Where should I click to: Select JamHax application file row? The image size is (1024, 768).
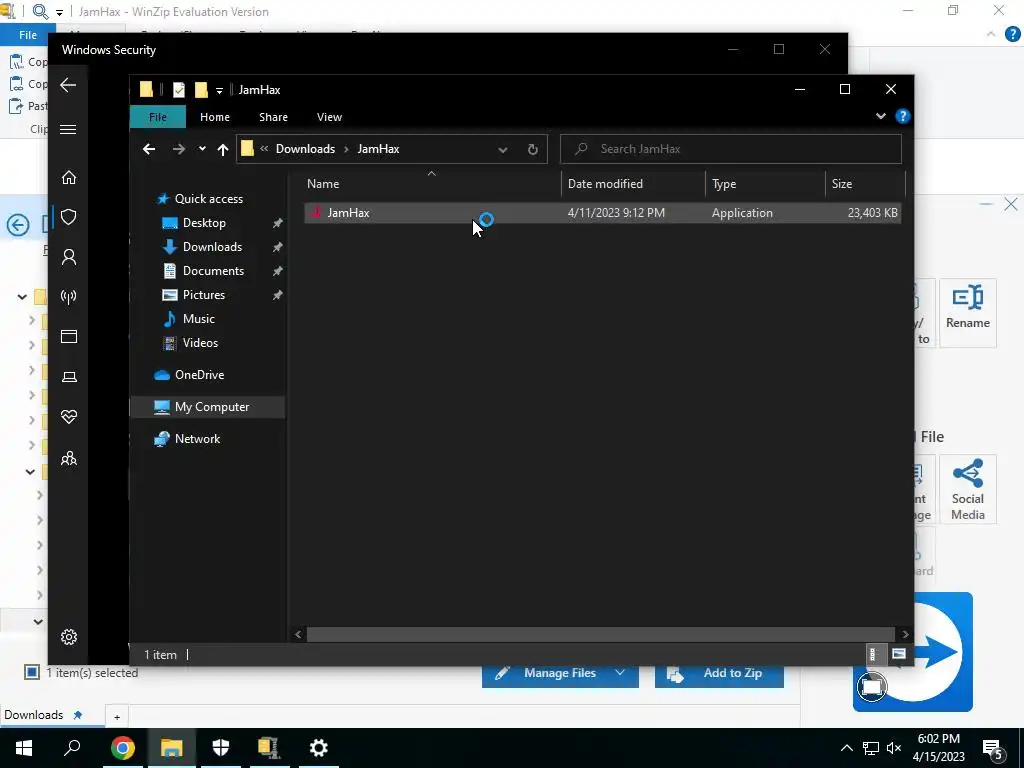602,213
